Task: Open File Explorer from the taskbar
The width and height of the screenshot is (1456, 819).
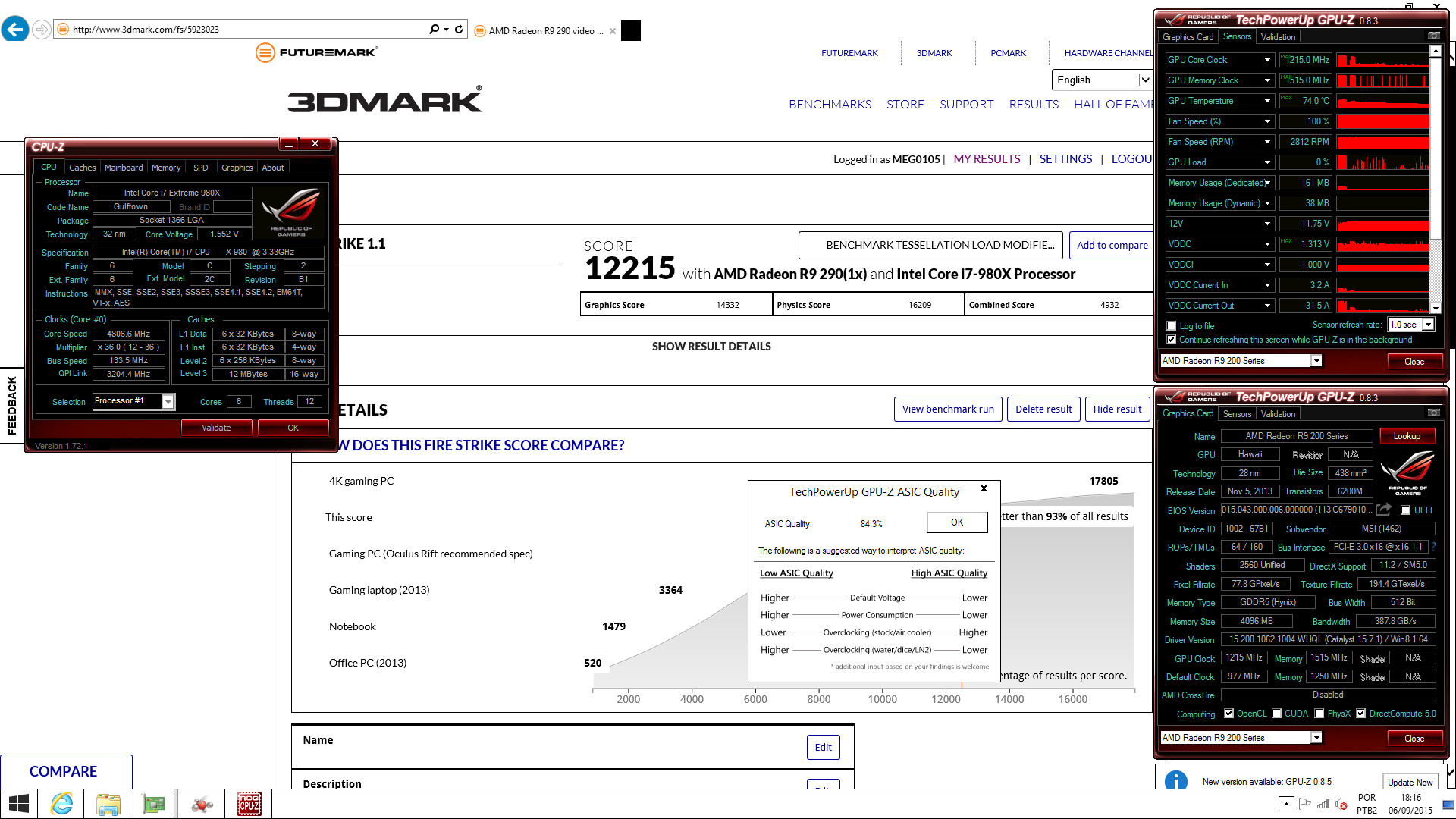Action: tap(108, 804)
